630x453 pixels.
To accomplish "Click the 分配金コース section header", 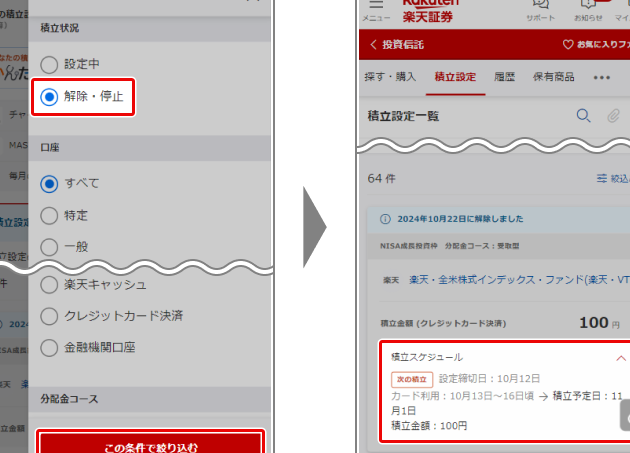I will 149,400.
